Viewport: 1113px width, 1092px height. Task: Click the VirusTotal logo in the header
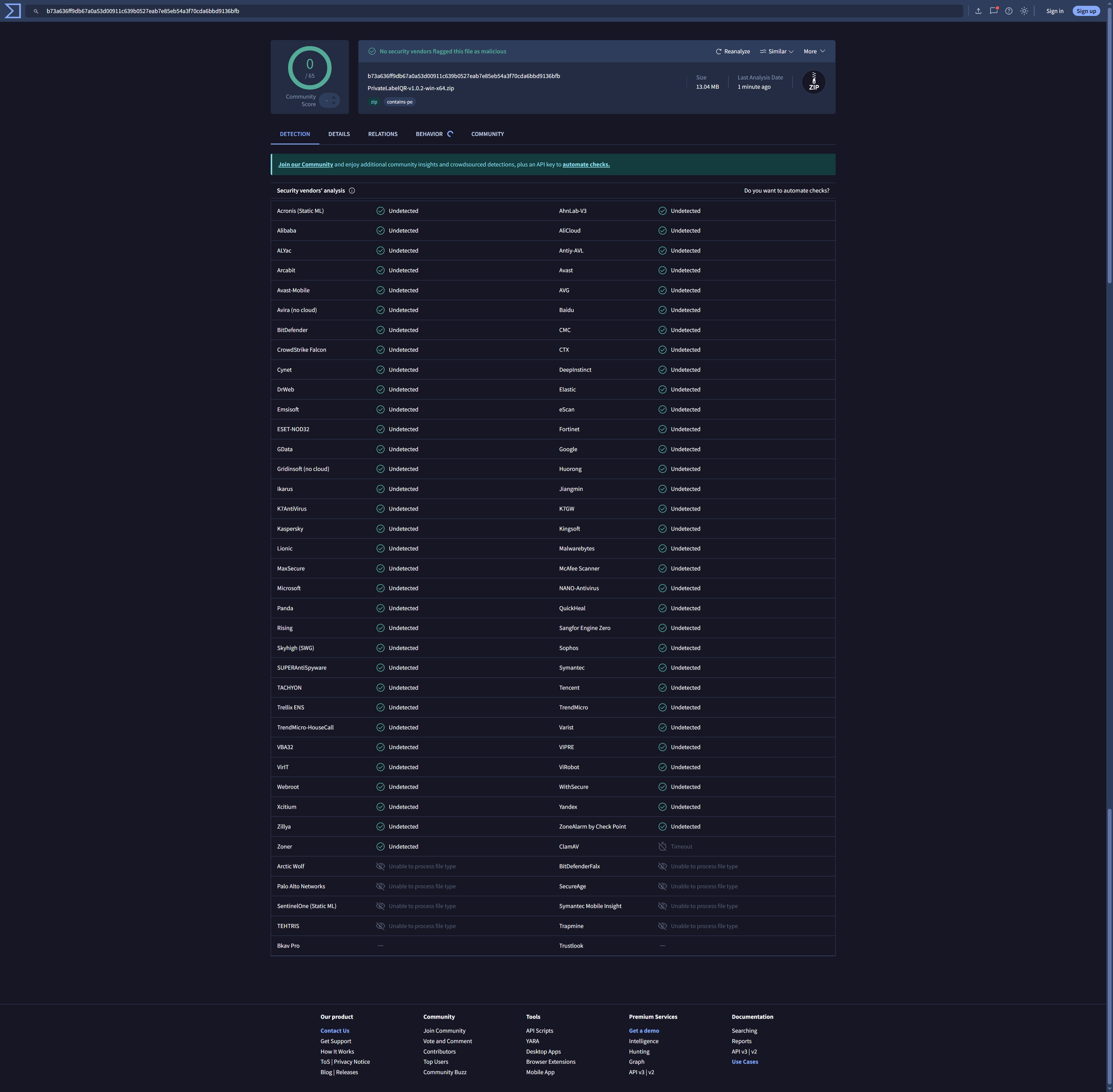coord(13,11)
